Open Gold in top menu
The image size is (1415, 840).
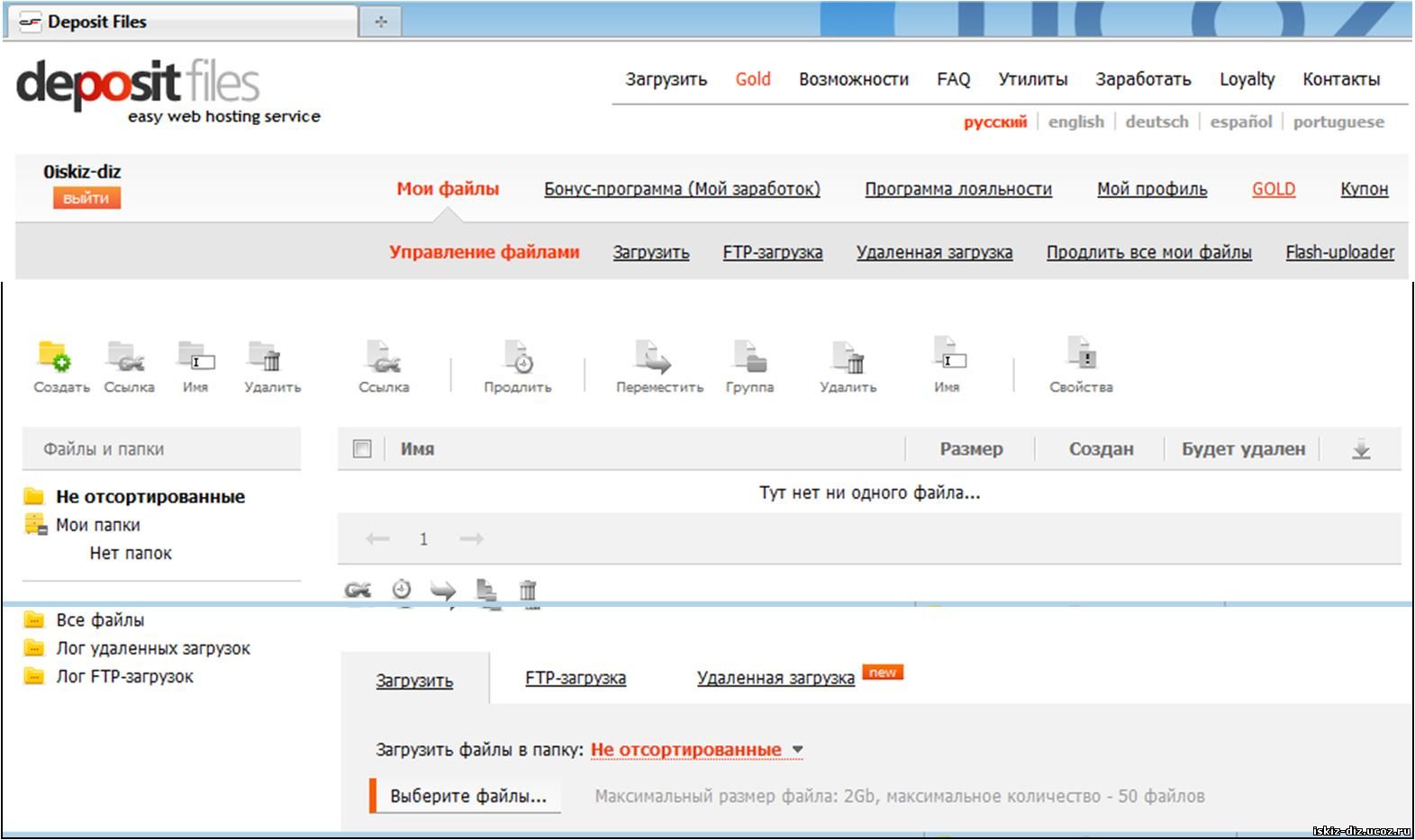(753, 79)
